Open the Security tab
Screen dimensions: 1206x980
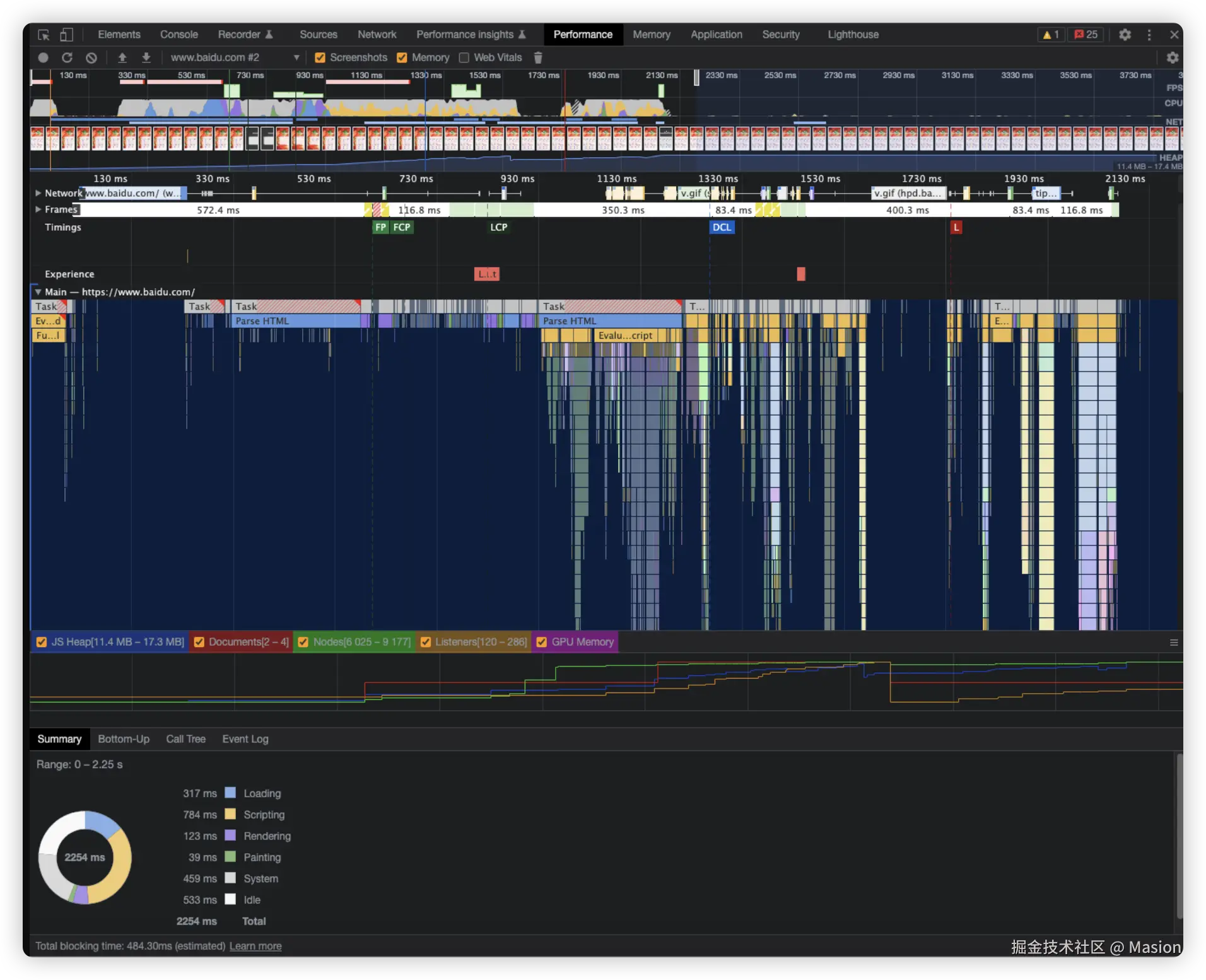781,35
